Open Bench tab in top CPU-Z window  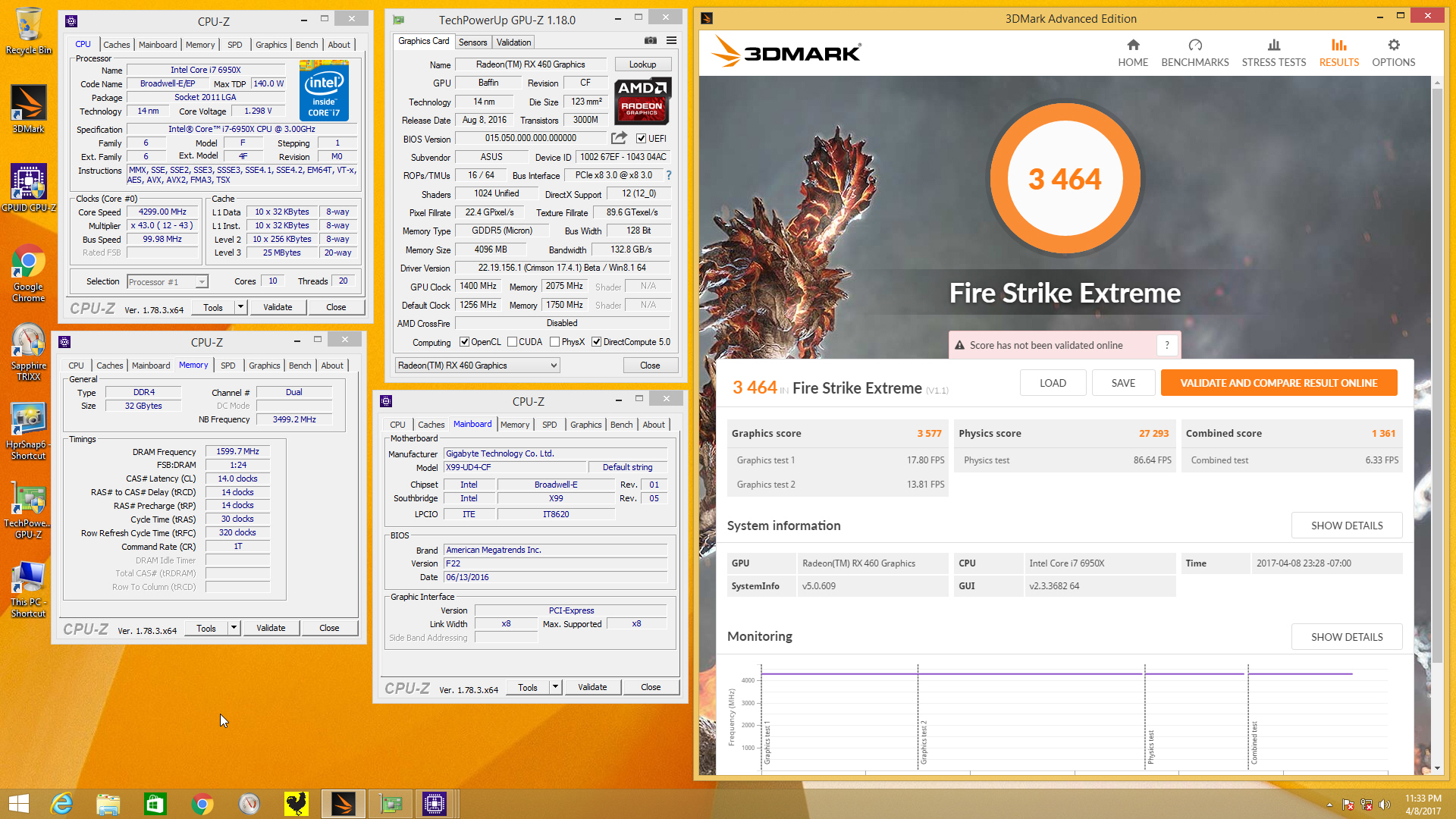point(306,45)
